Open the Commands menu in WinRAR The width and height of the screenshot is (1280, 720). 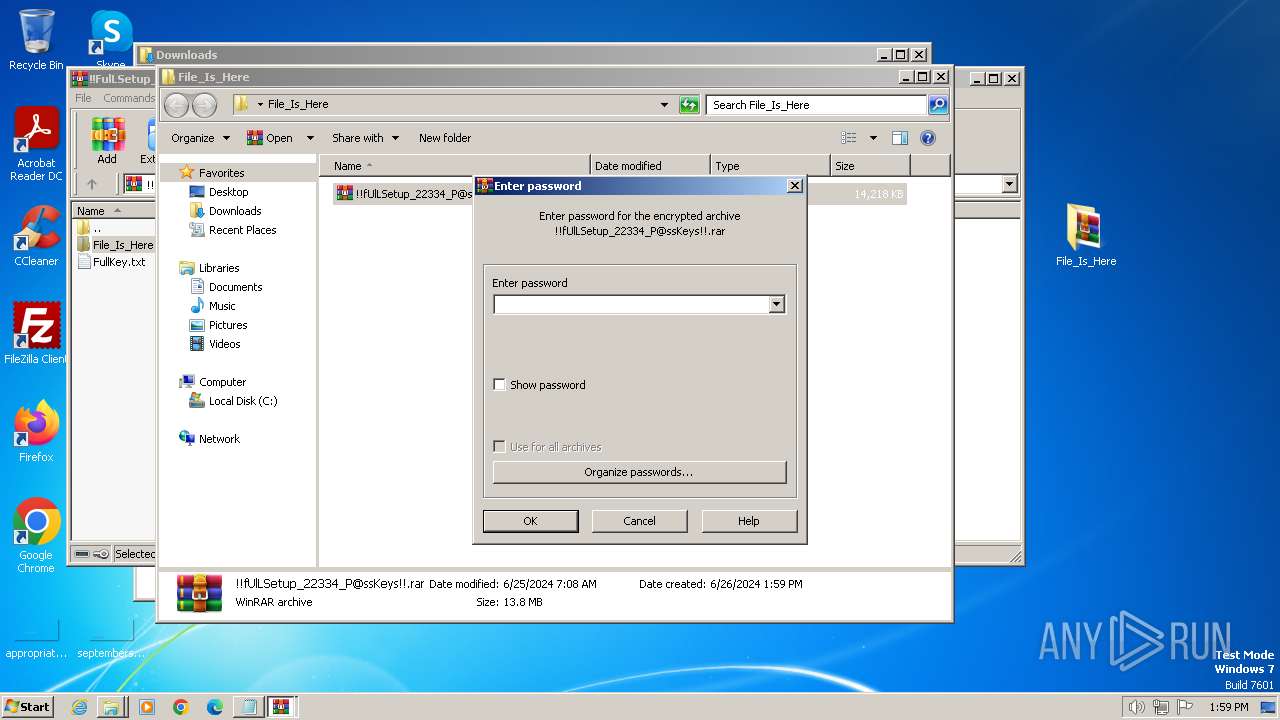click(x=129, y=98)
